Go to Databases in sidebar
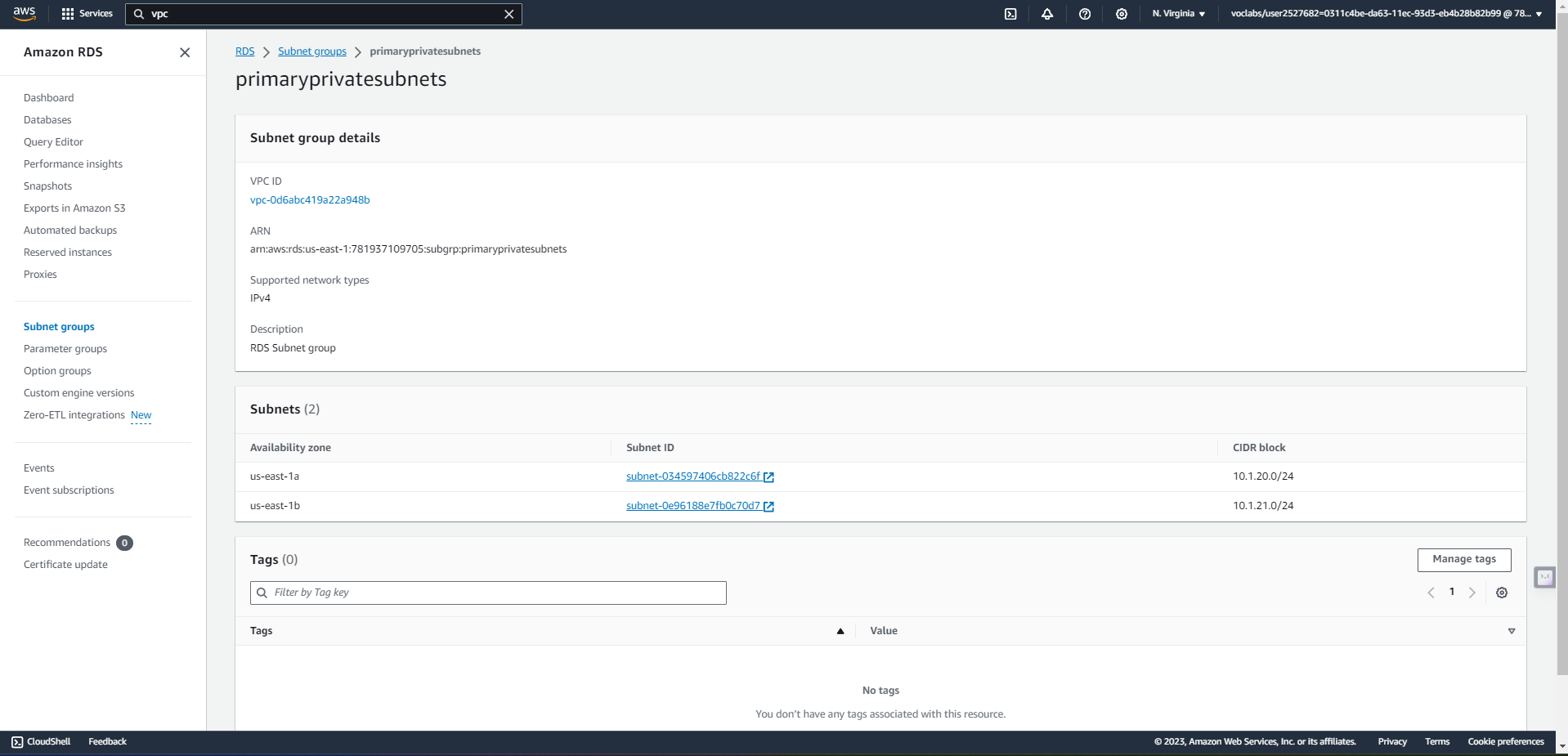 coord(47,120)
